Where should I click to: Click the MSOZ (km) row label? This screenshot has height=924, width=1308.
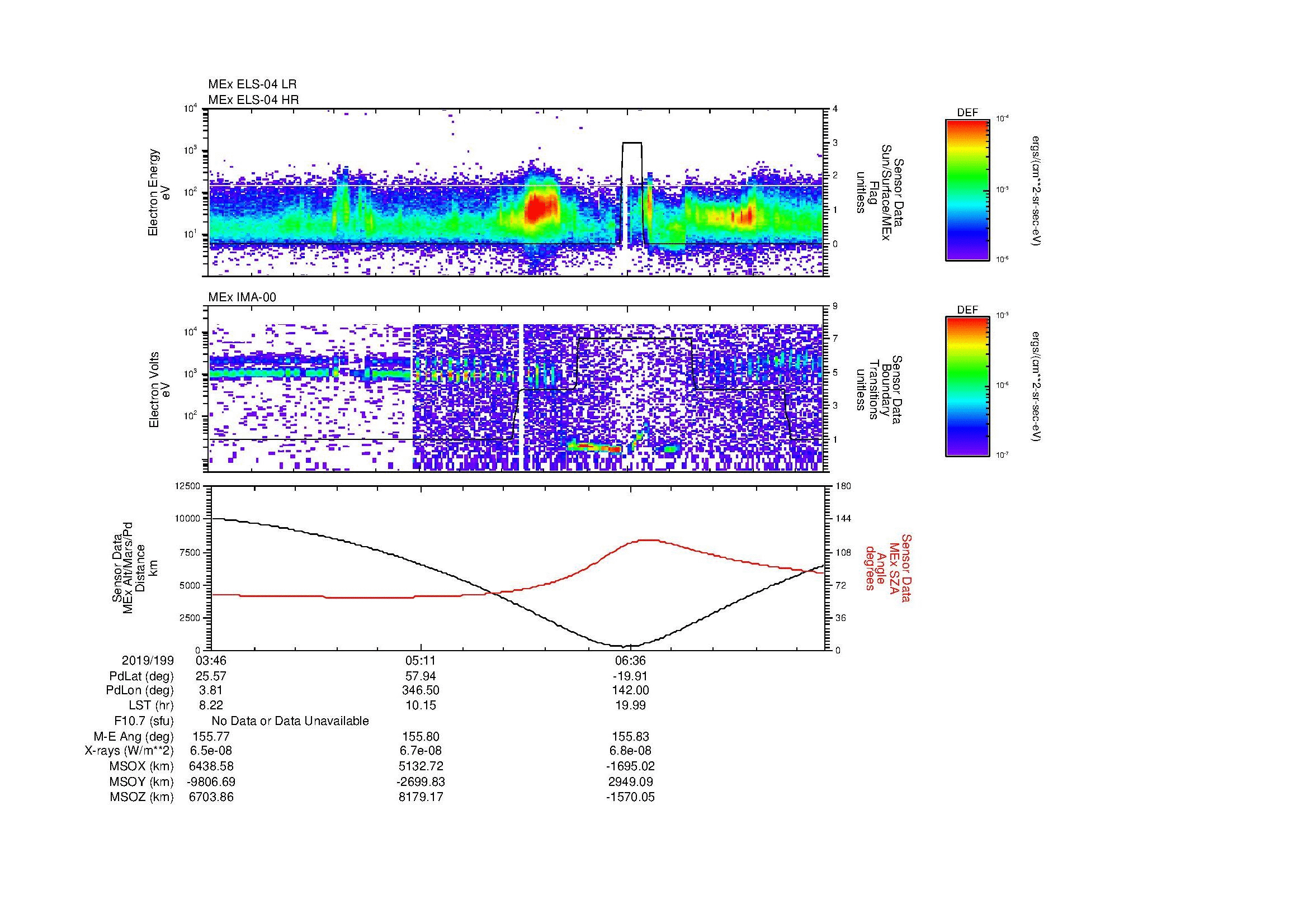(142, 797)
